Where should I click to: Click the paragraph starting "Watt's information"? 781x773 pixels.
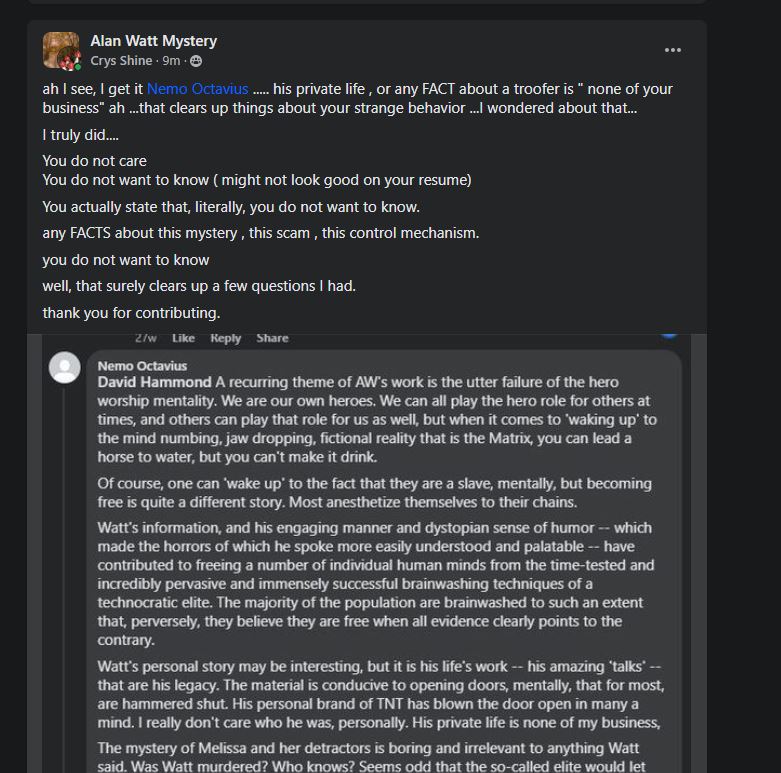pos(376,584)
